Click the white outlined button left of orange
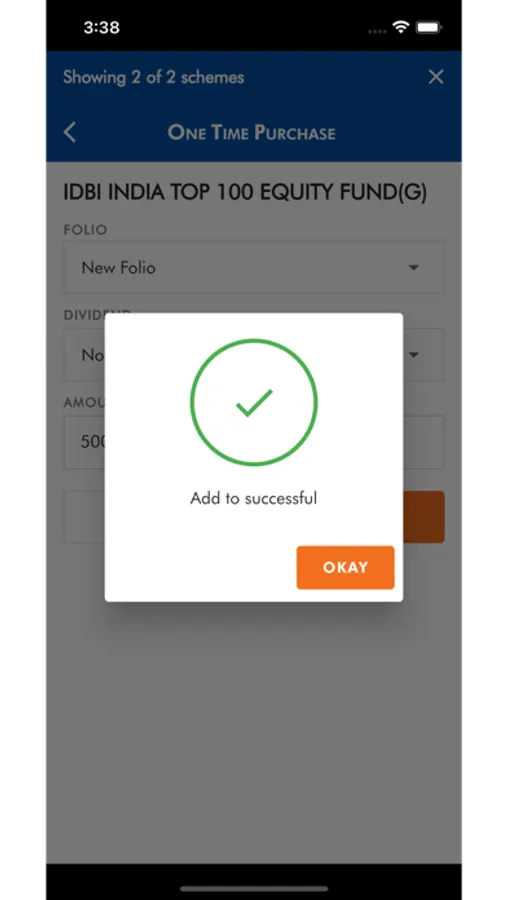Viewport: 507px width, 900px height. pyautogui.click(x=84, y=517)
